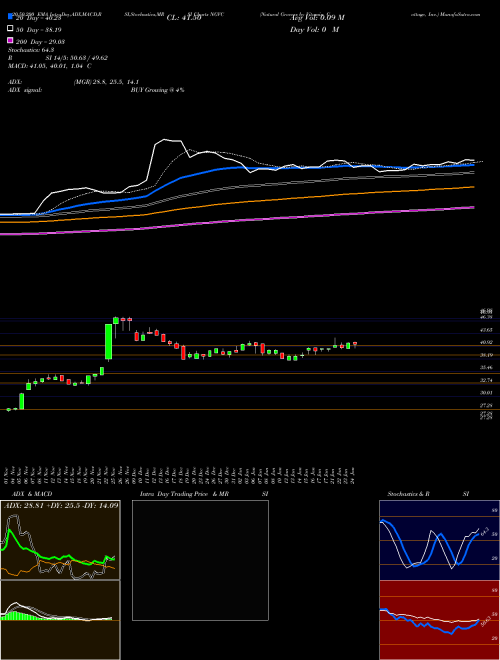Click the 'BUY Growing @ 4%' signal text
This screenshot has height=660, width=500.
point(157,90)
